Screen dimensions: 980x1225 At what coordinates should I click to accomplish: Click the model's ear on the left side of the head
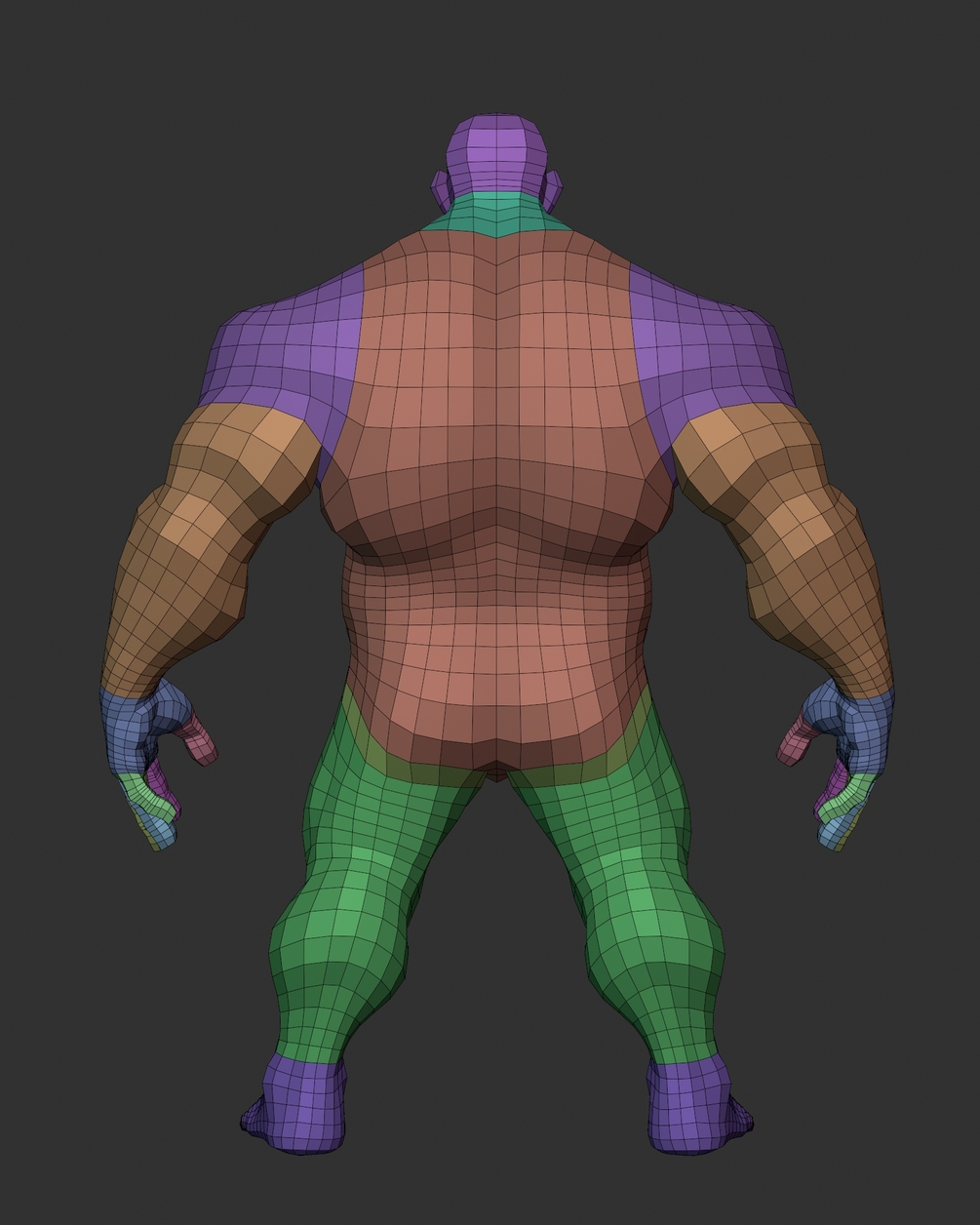(x=441, y=190)
